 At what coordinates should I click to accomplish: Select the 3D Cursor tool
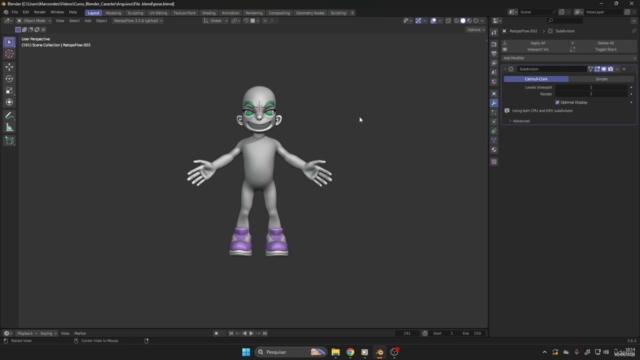click(9, 54)
